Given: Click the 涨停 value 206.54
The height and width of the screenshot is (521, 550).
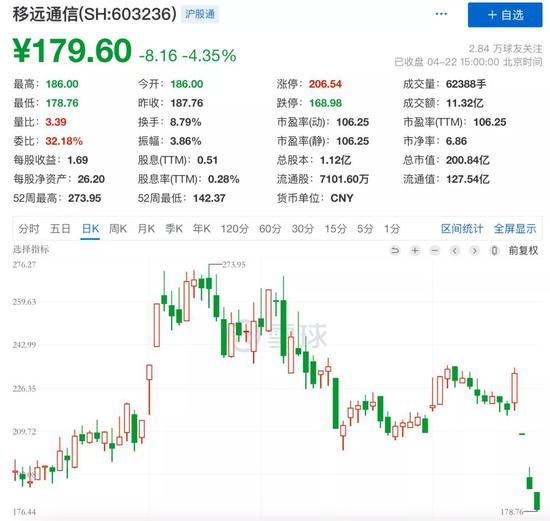Looking at the screenshot, I should (325, 84).
